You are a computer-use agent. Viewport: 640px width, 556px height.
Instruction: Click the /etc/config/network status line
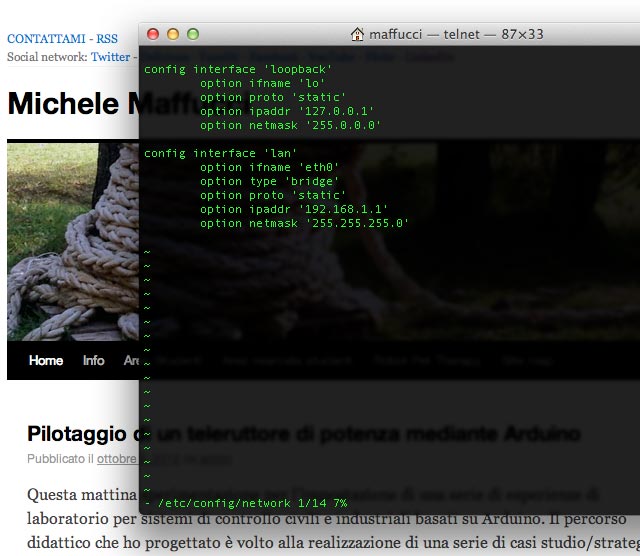(x=245, y=502)
